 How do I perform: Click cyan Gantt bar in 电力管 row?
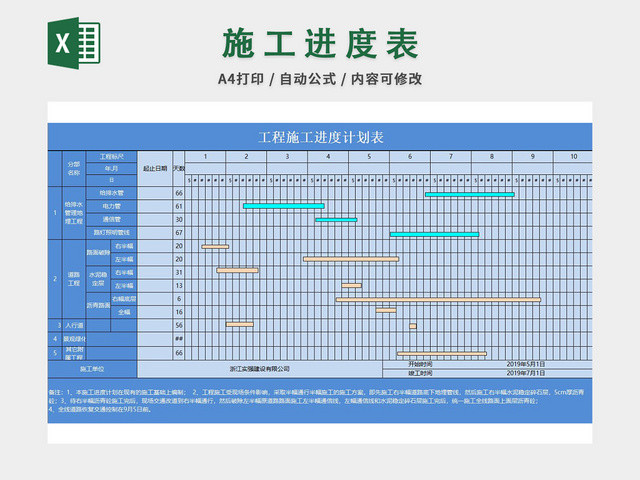pos(284,206)
